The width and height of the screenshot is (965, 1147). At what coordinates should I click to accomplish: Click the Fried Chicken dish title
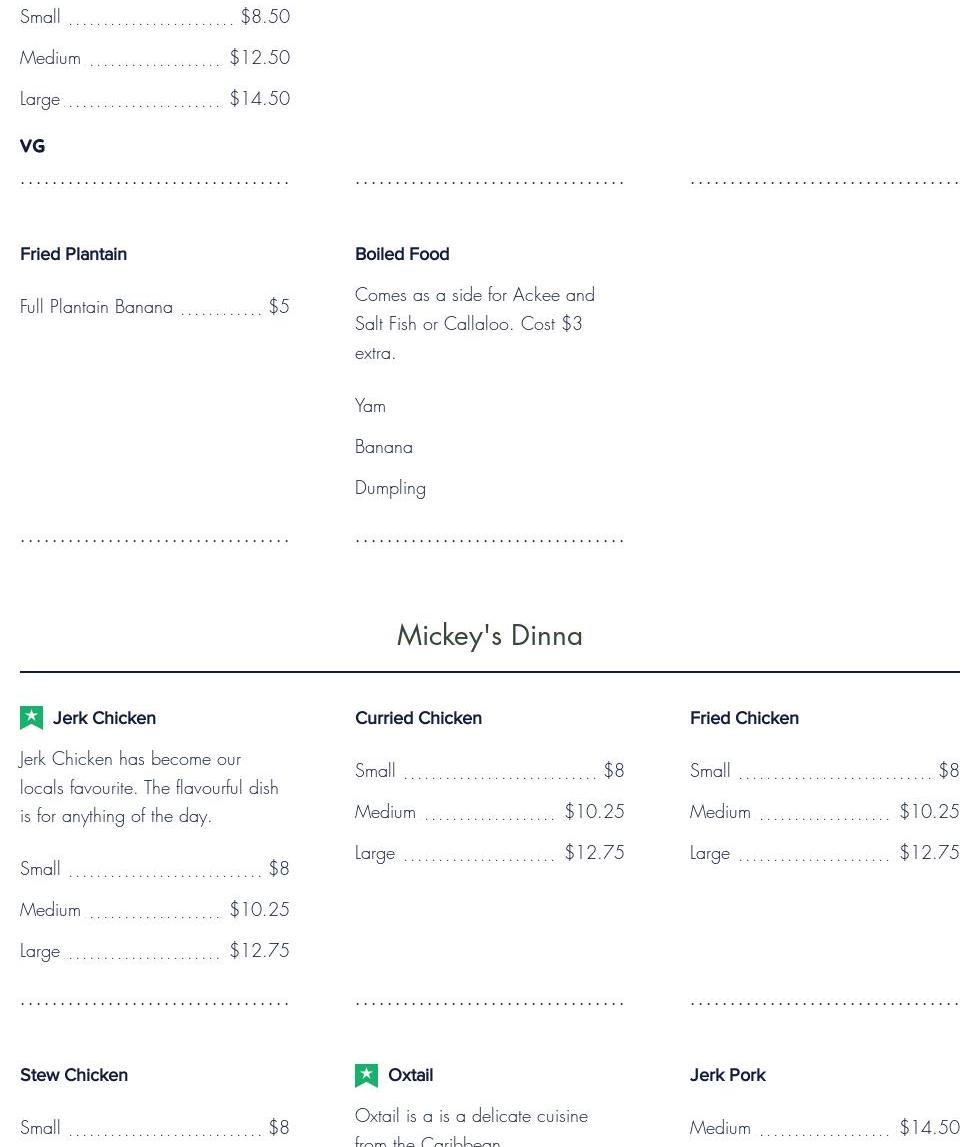point(744,718)
